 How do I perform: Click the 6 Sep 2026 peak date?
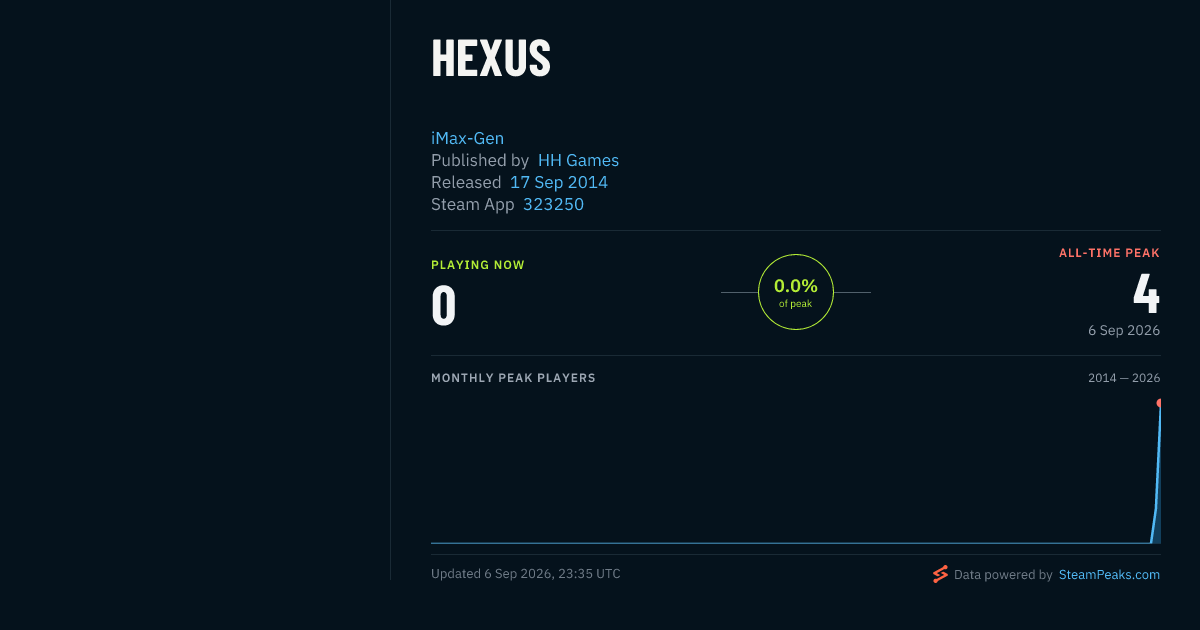point(1124,330)
